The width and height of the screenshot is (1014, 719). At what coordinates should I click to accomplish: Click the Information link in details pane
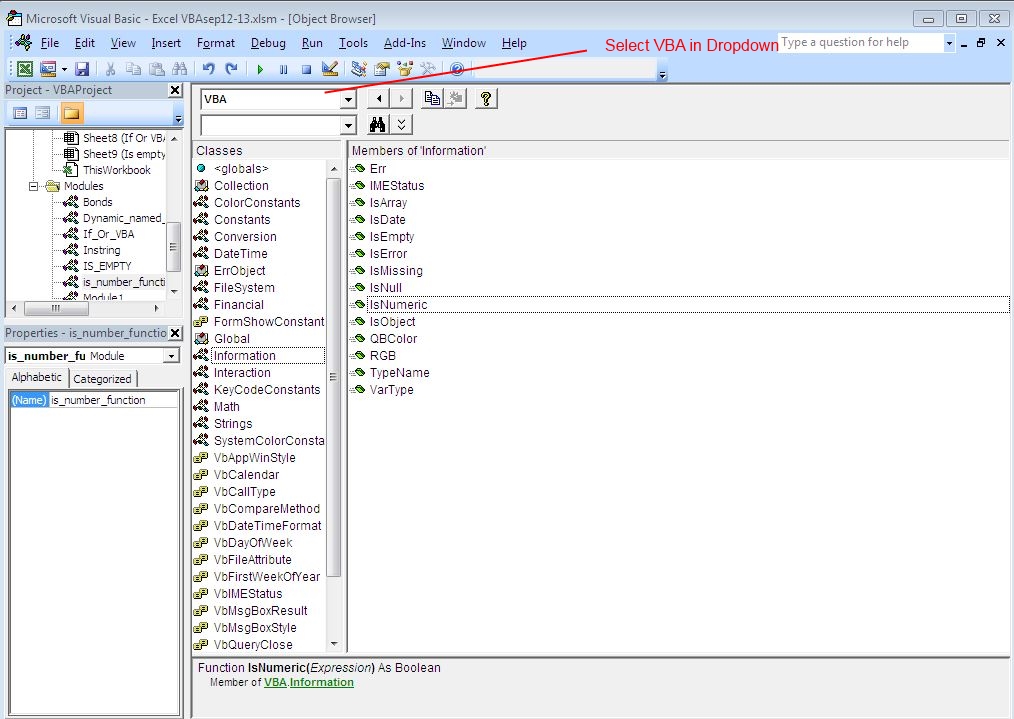321,682
